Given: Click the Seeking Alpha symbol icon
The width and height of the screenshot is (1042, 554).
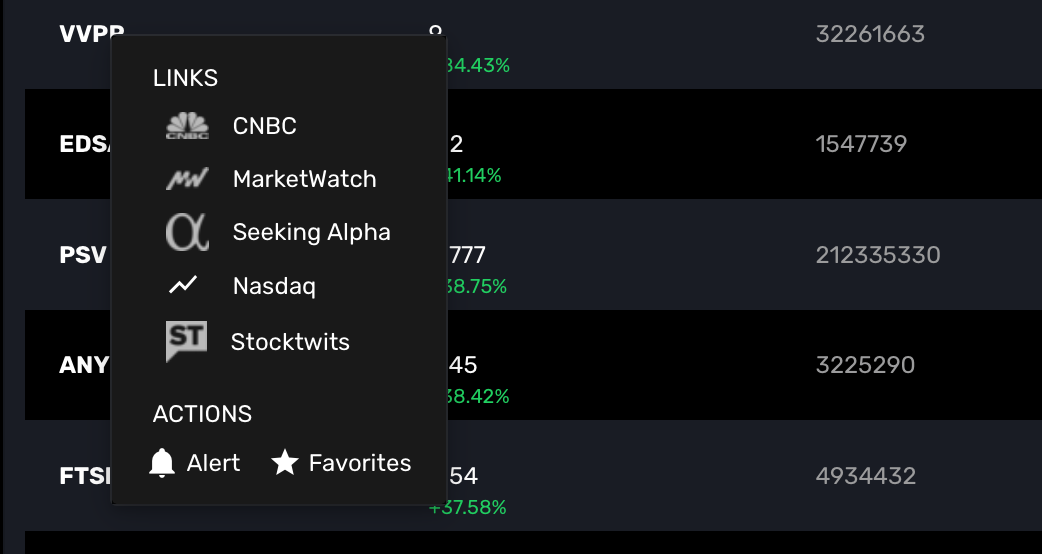Looking at the screenshot, I should (x=187, y=232).
